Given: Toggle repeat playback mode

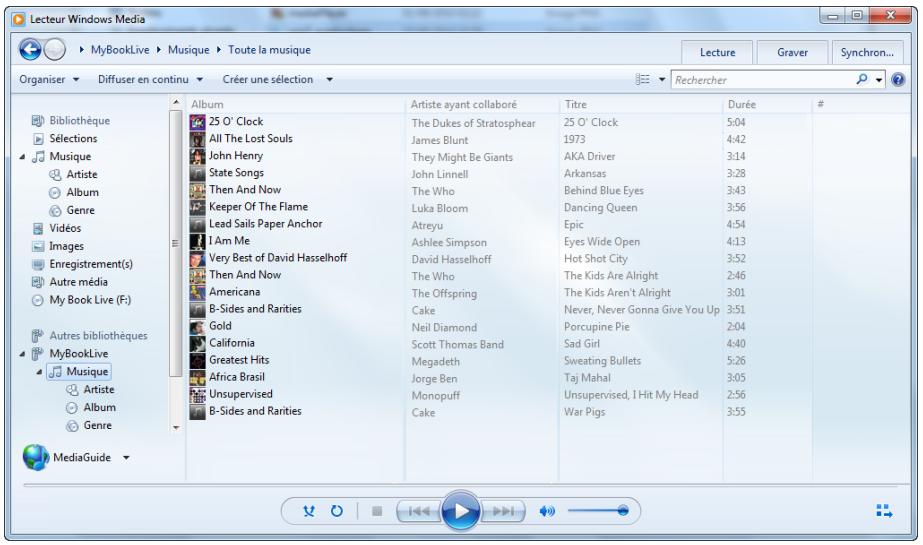Looking at the screenshot, I should click(x=337, y=511).
